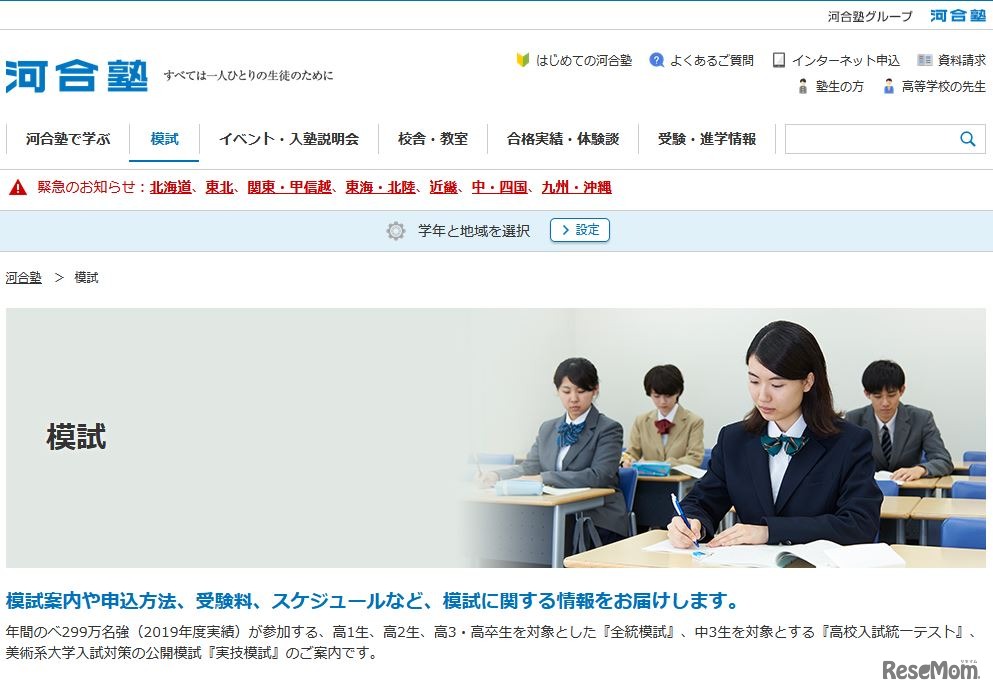Expand the イベント・入塾説明会 navigation menu
Viewport: 993px width, 693px height.
288,139
